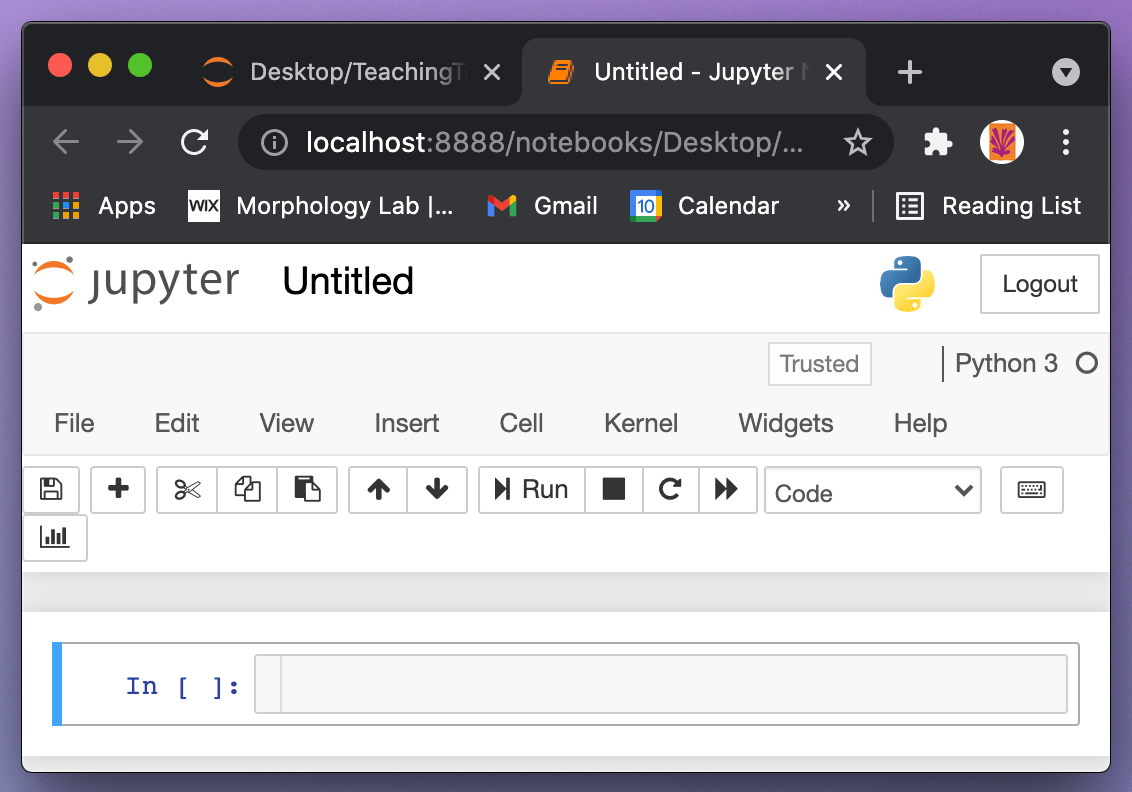The image size is (1132, 792).
Task: Open the Cell menu
Action: [520, 423]
